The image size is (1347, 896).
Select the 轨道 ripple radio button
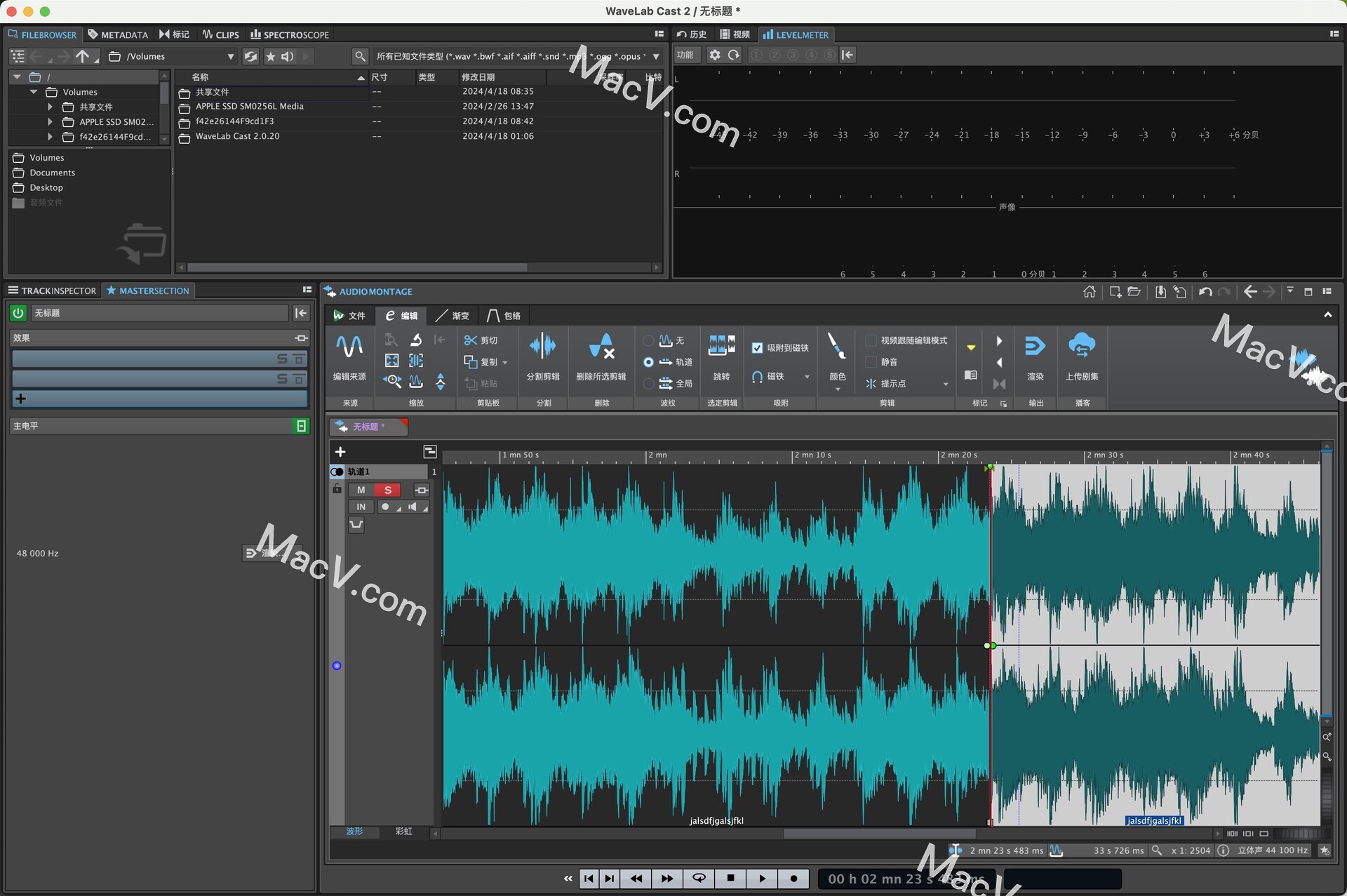pos(649,363)
